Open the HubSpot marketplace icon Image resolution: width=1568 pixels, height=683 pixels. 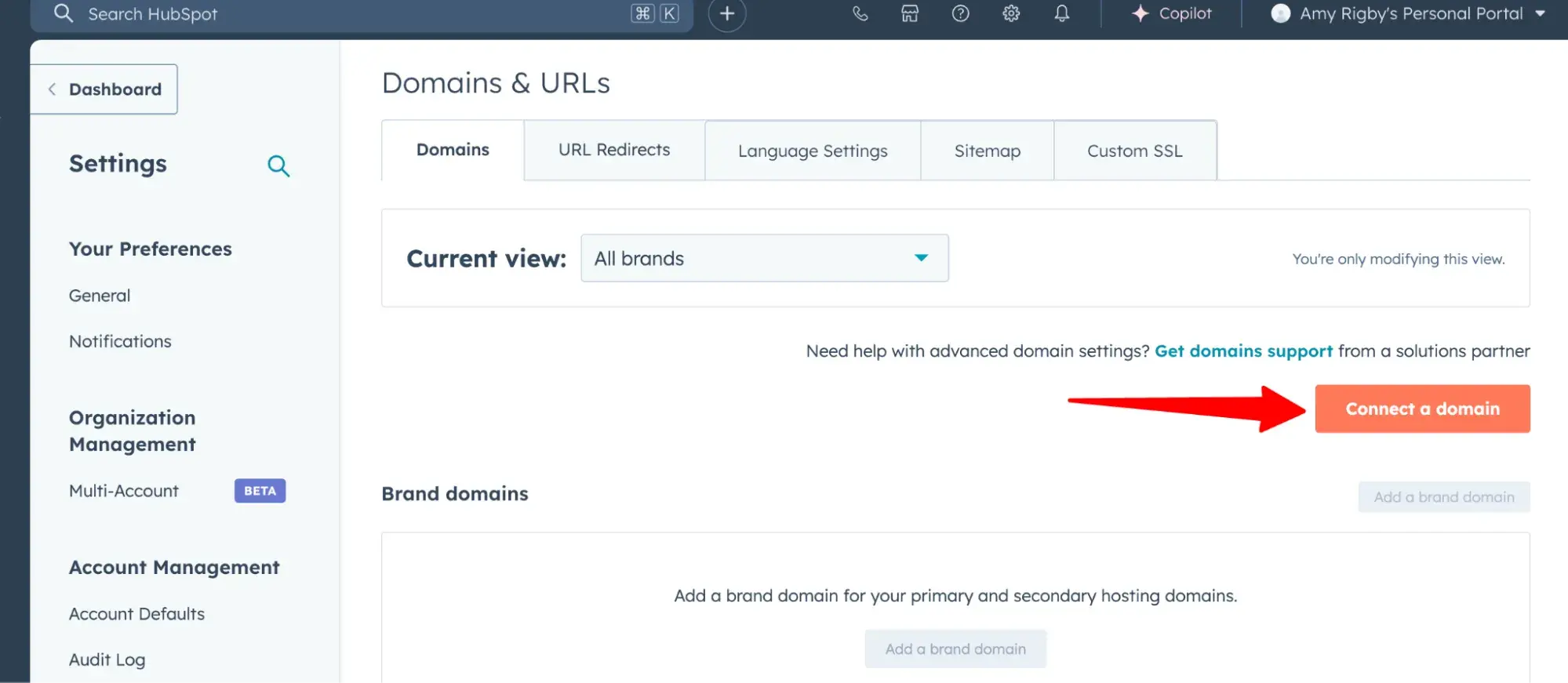point(910,13)
